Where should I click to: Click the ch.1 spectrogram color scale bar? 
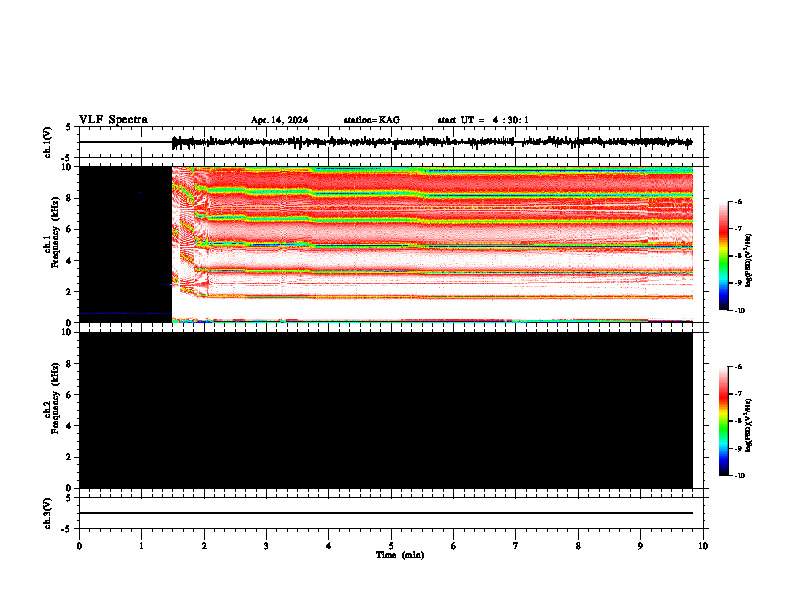724,256
